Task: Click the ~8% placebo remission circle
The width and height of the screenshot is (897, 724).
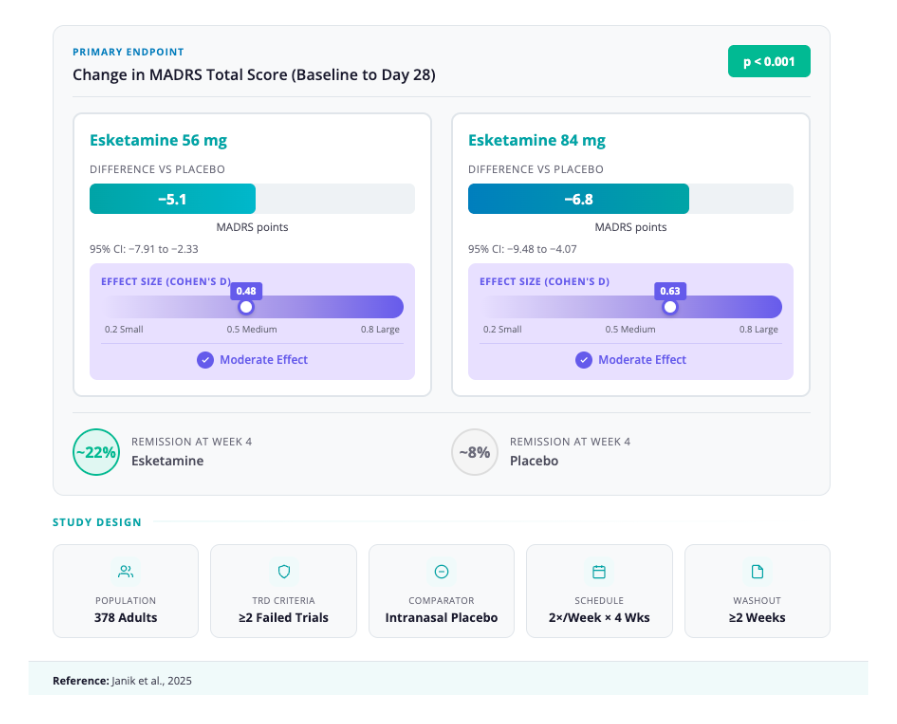Action: (474, 452)
